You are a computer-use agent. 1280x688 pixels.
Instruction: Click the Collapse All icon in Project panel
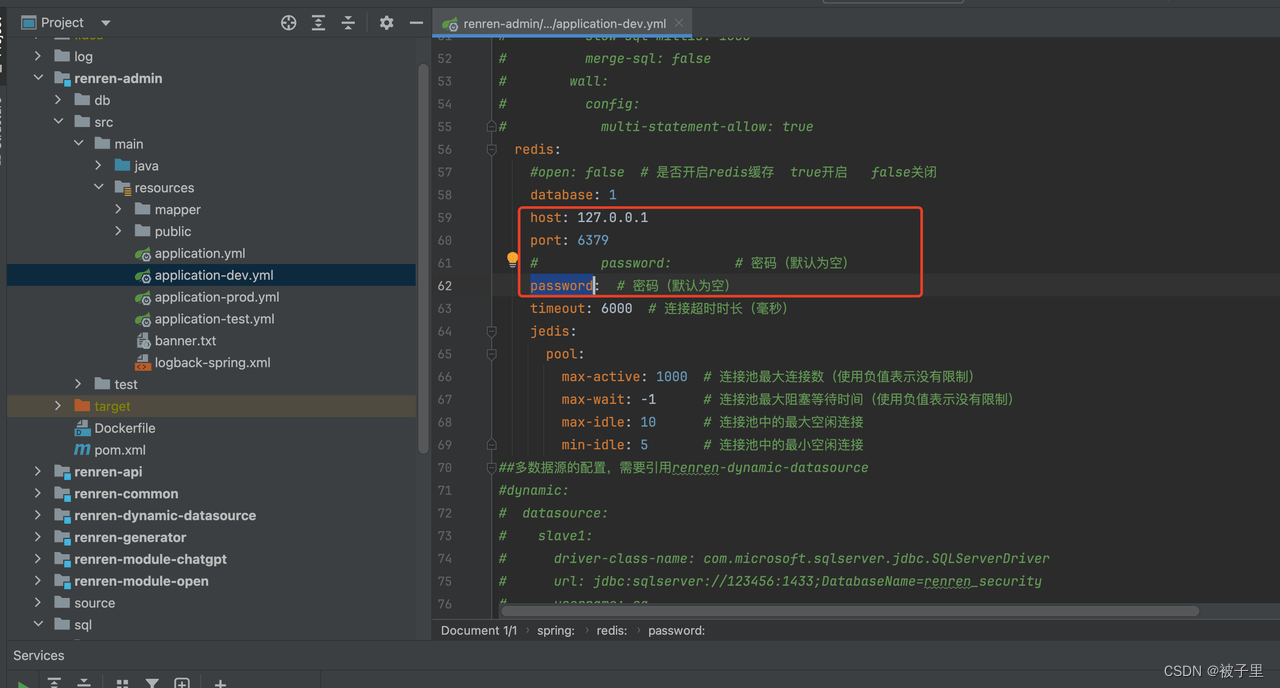tap(348, 22)
